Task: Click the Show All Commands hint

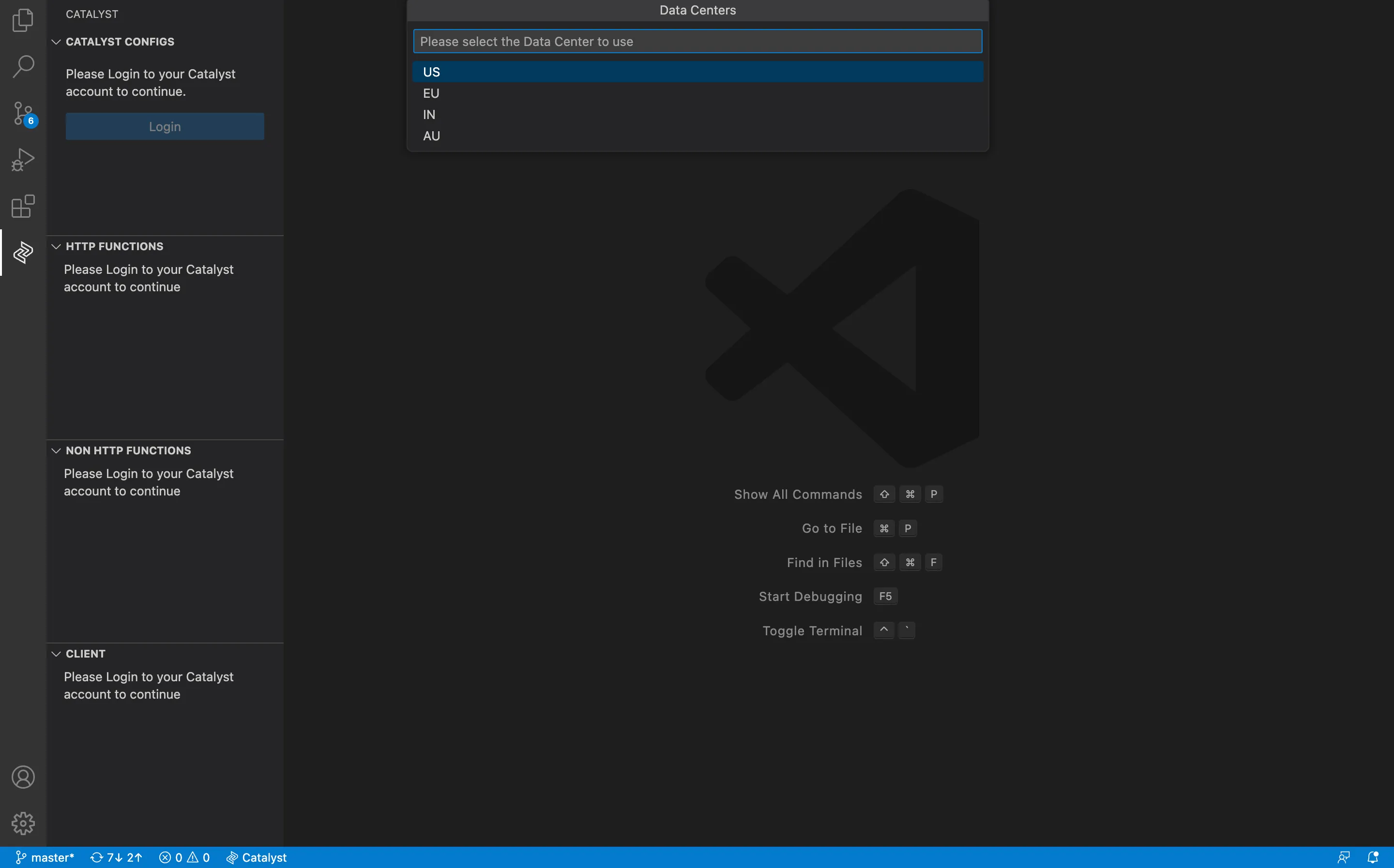Action: click(798, 494)
